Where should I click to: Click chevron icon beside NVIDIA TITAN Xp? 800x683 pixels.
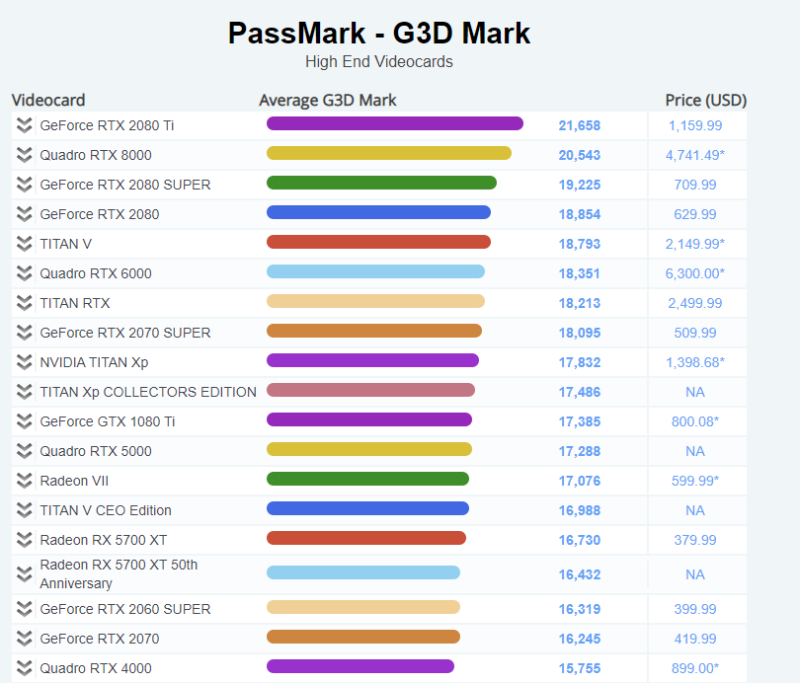click(x=24, y=362)
